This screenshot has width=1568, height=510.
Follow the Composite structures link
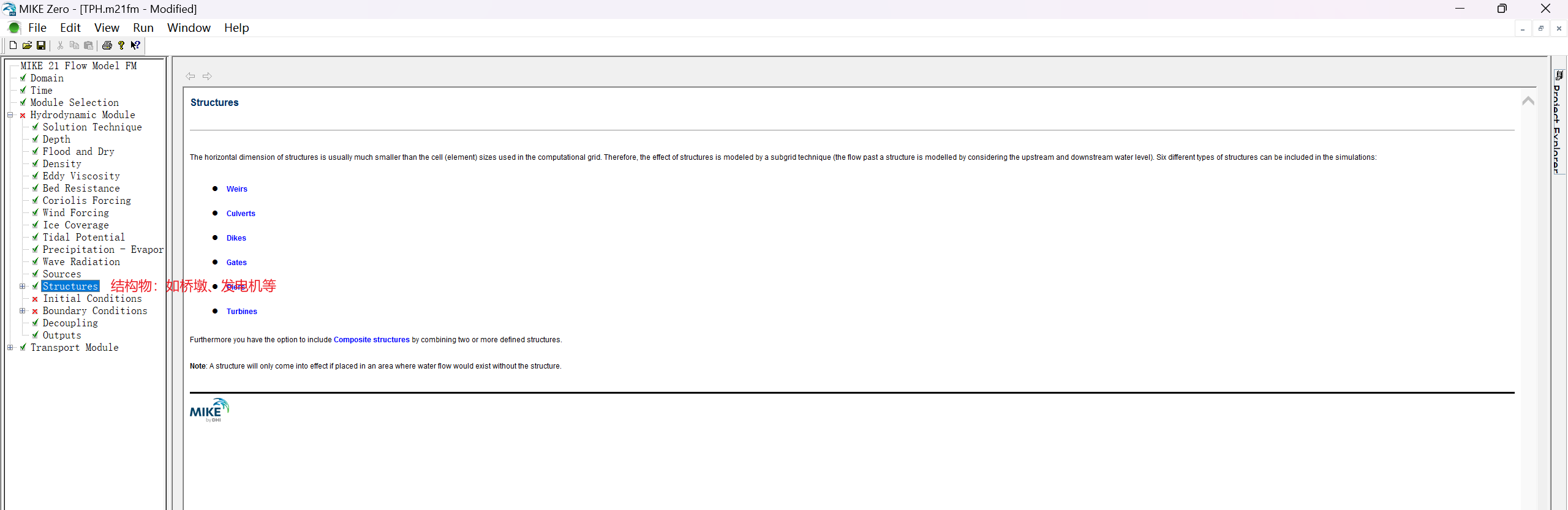[372, 340]
